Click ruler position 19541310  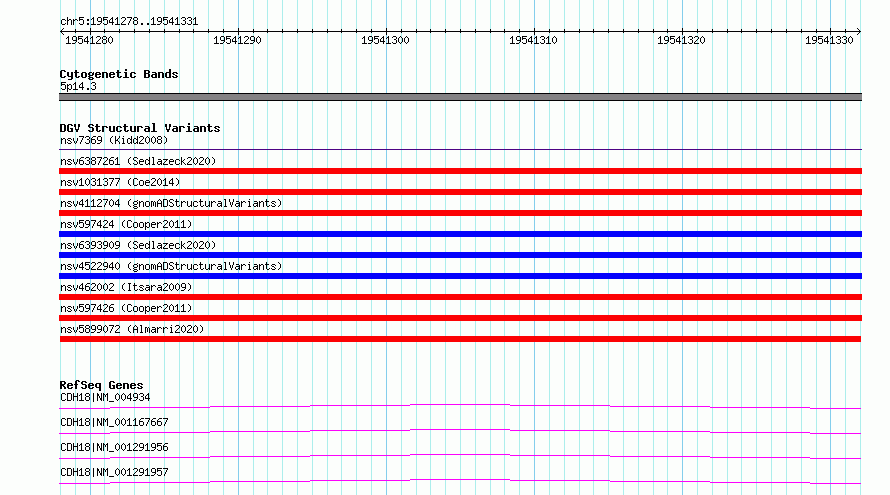(533, 40)
